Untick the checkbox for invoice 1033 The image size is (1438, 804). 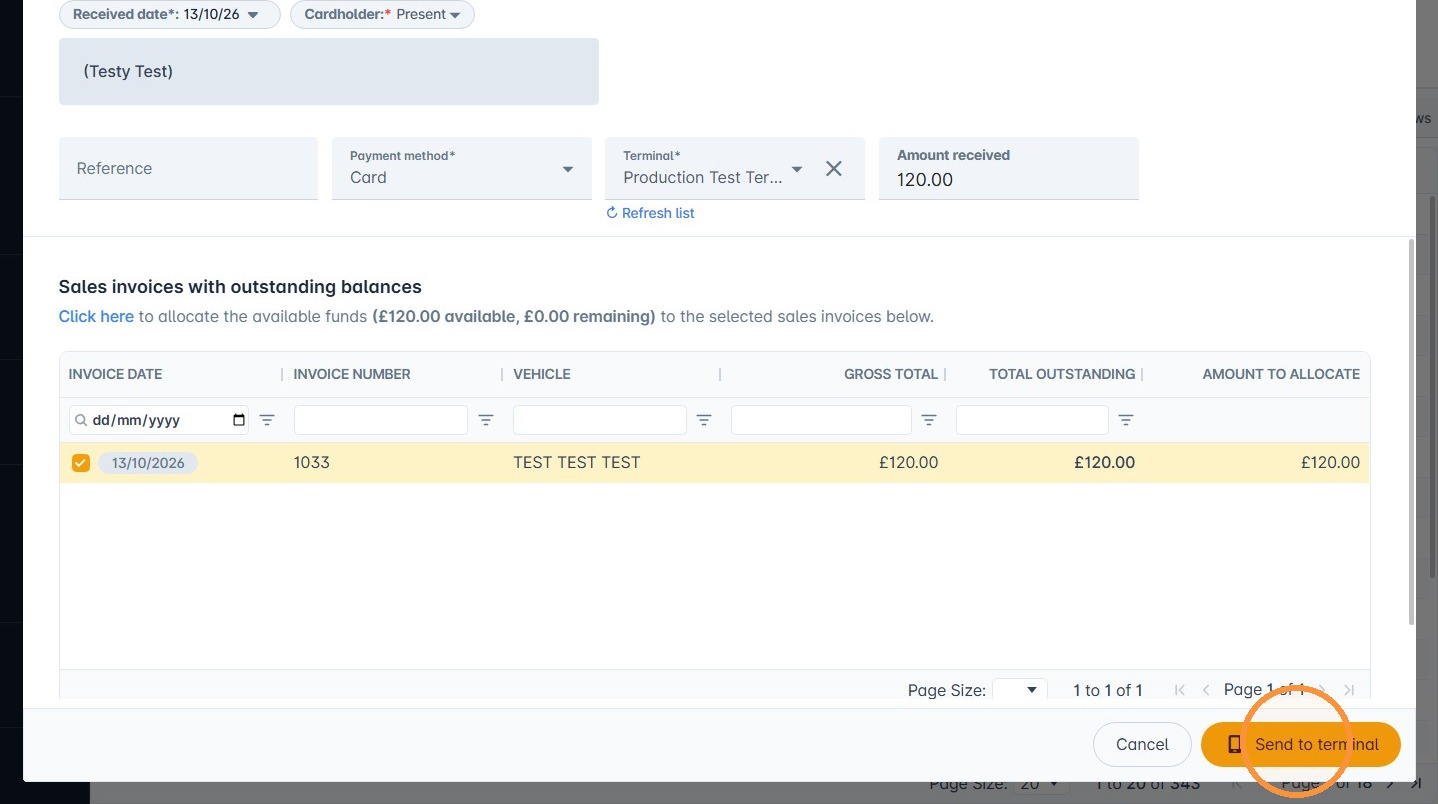[x=81, y=463]
